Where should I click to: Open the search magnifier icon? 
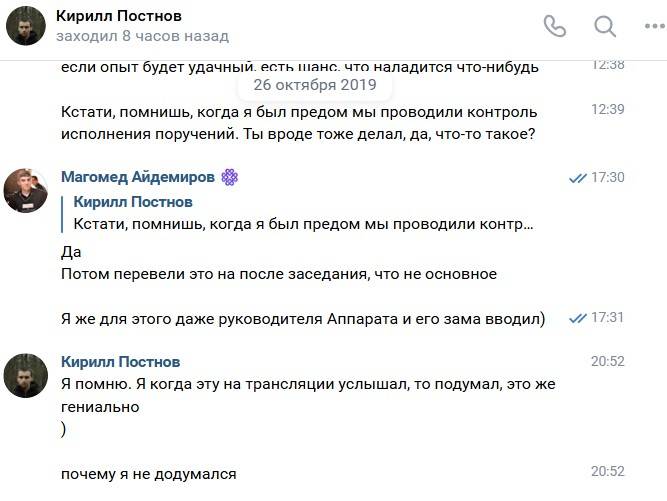tap(605, 26)
